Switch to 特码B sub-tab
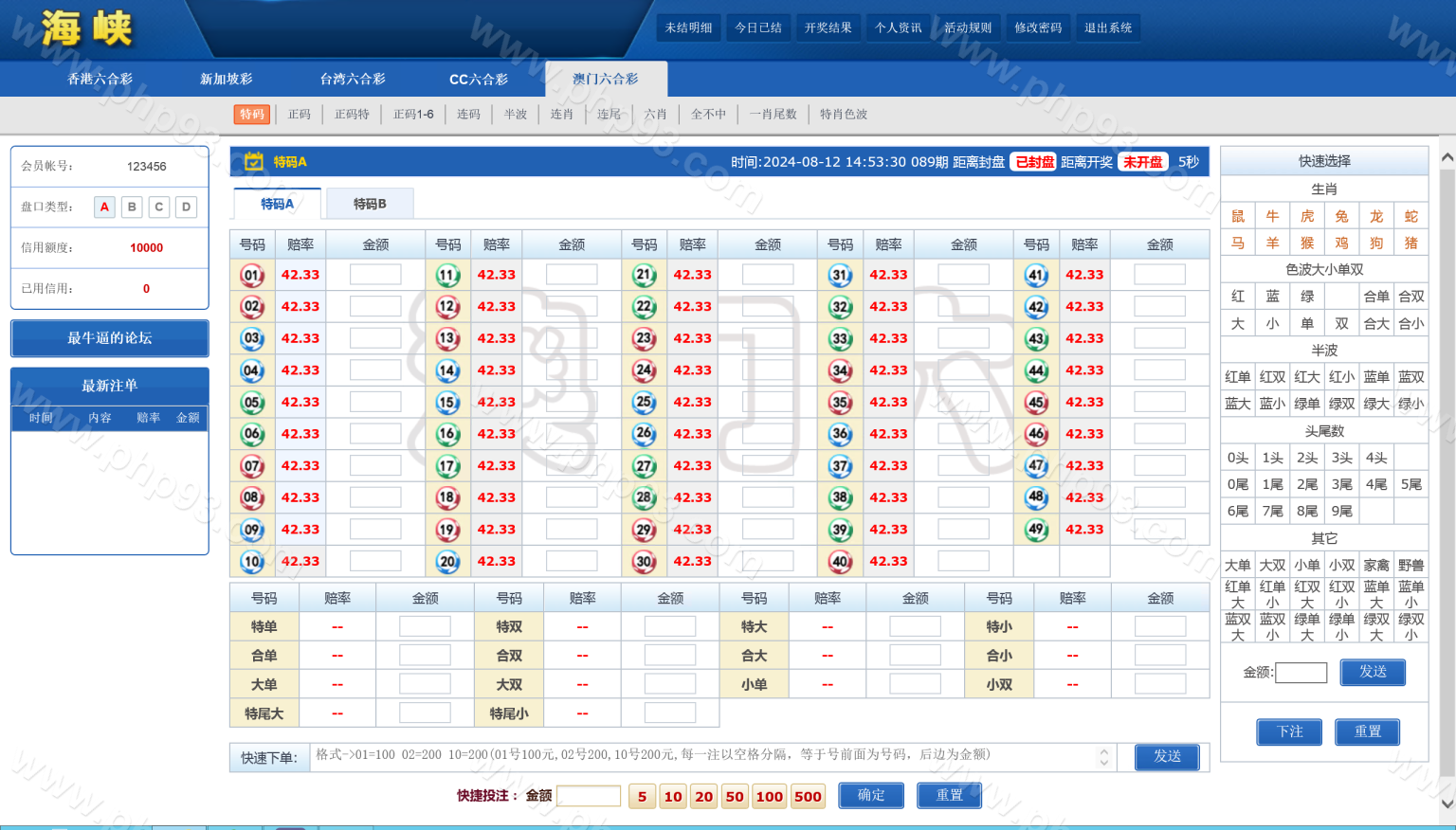1456x830 pixels. pyautogui.click(x=370, y=204)
